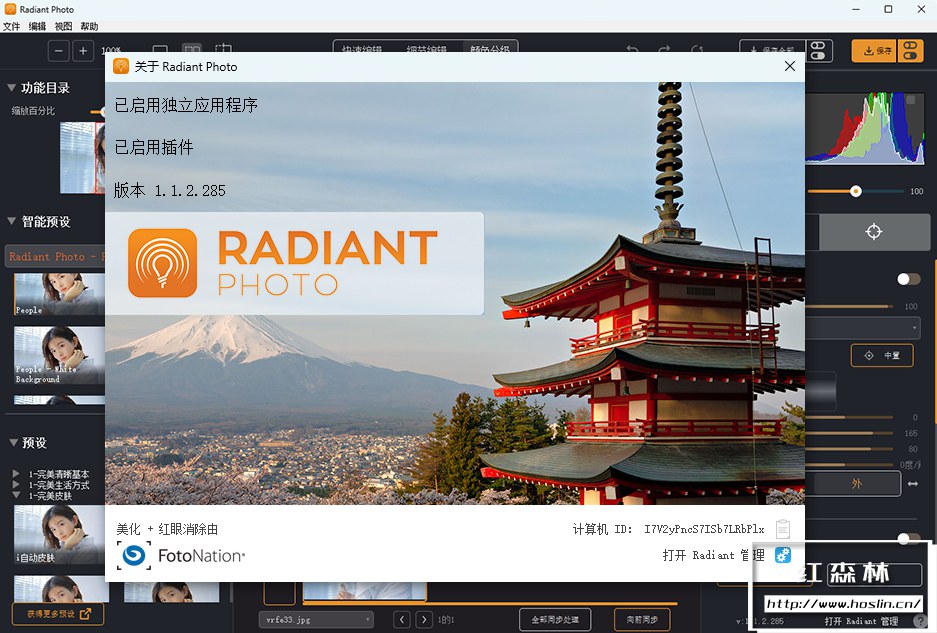Open 打开 Radiant 管理 in About dialog
Image resolution: width=937 pixels, height=633 pixels.
pyautogui.click(x=714, y=555)
